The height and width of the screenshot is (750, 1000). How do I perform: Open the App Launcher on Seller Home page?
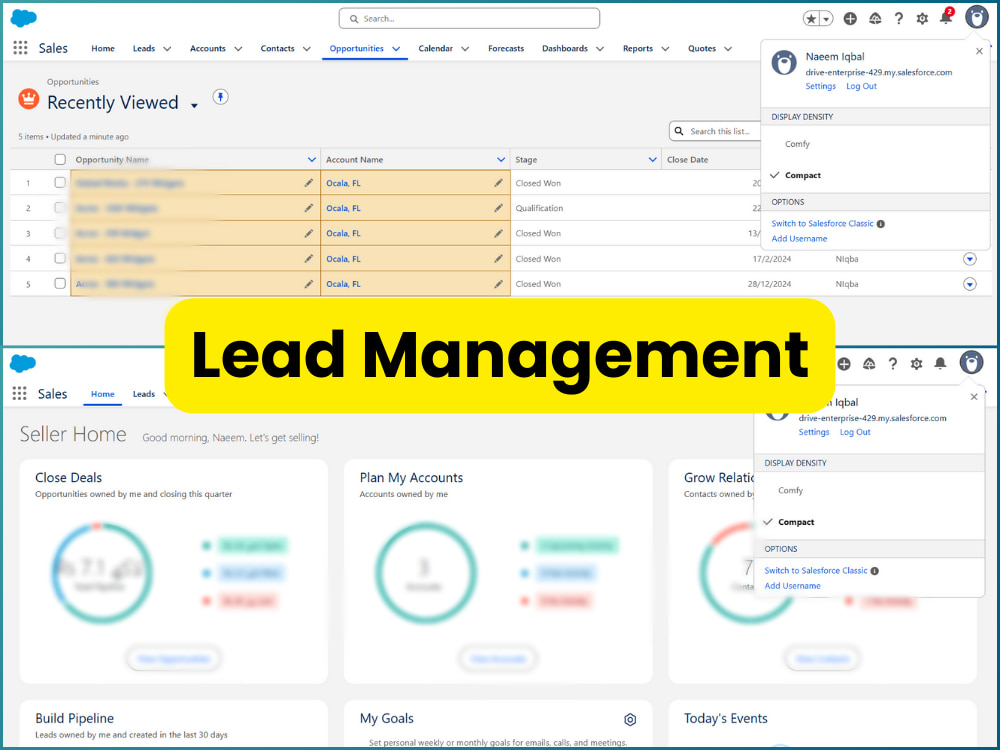20,393
